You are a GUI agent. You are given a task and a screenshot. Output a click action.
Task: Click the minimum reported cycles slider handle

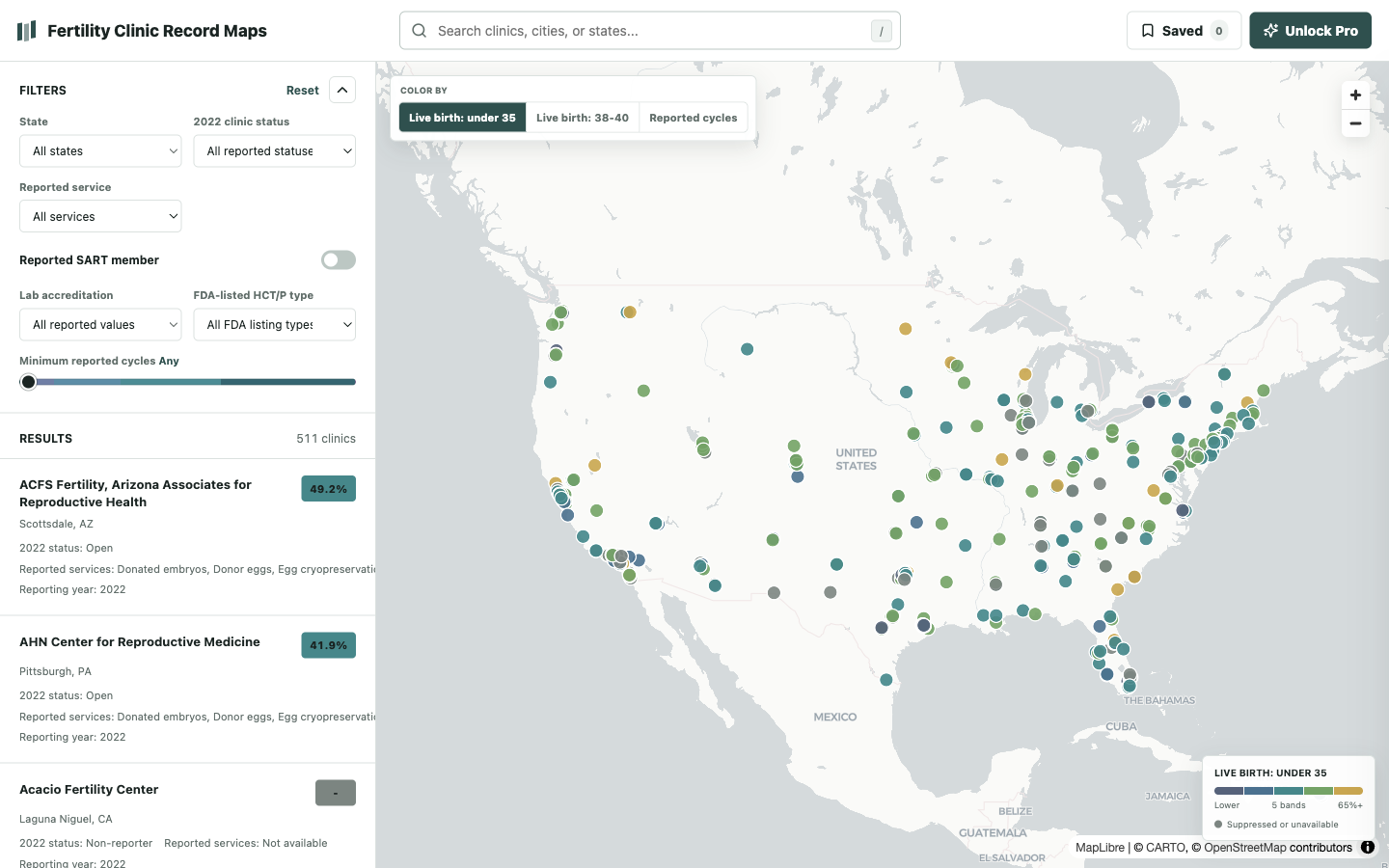click(x=29, y=382)
